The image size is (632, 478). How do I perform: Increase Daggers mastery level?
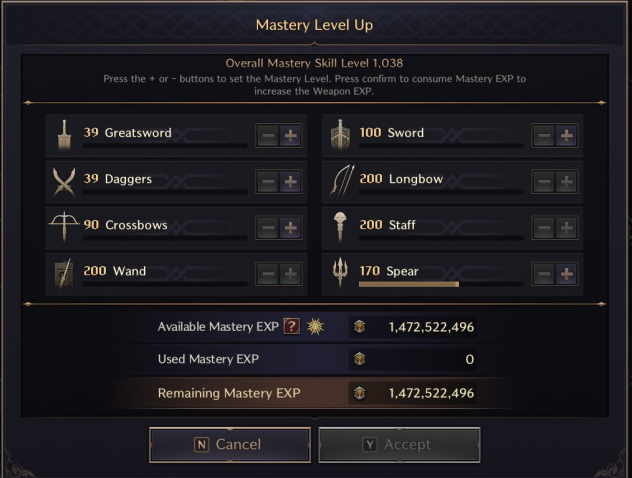click(x=290, y=182)
